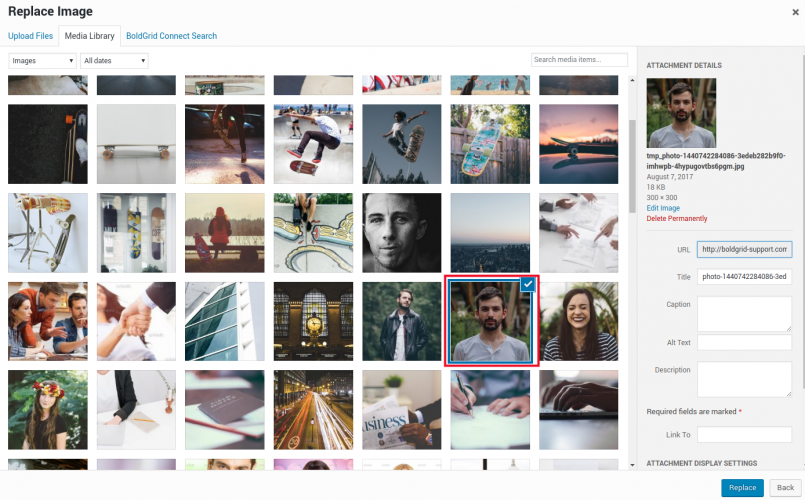Choose the station clock thumbnail
The image size is (805, 500).
(x=313, y=321)
